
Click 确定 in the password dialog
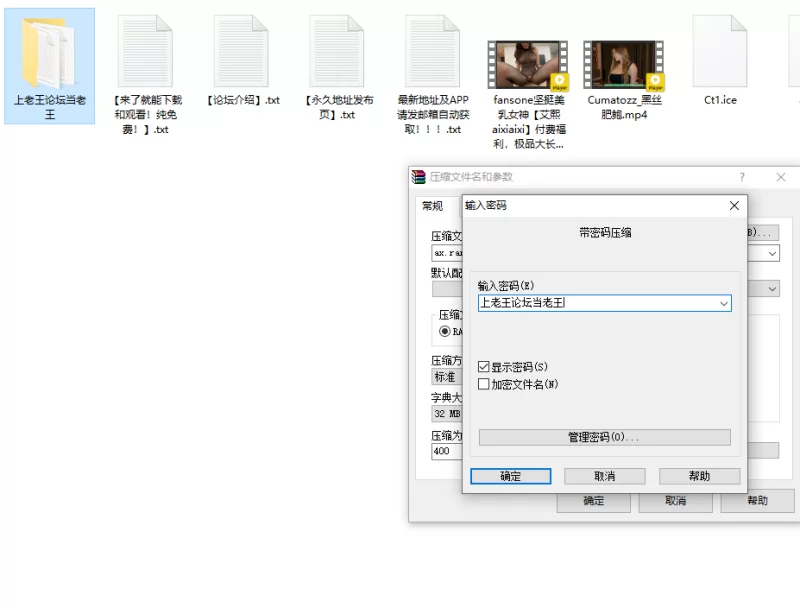511,476
